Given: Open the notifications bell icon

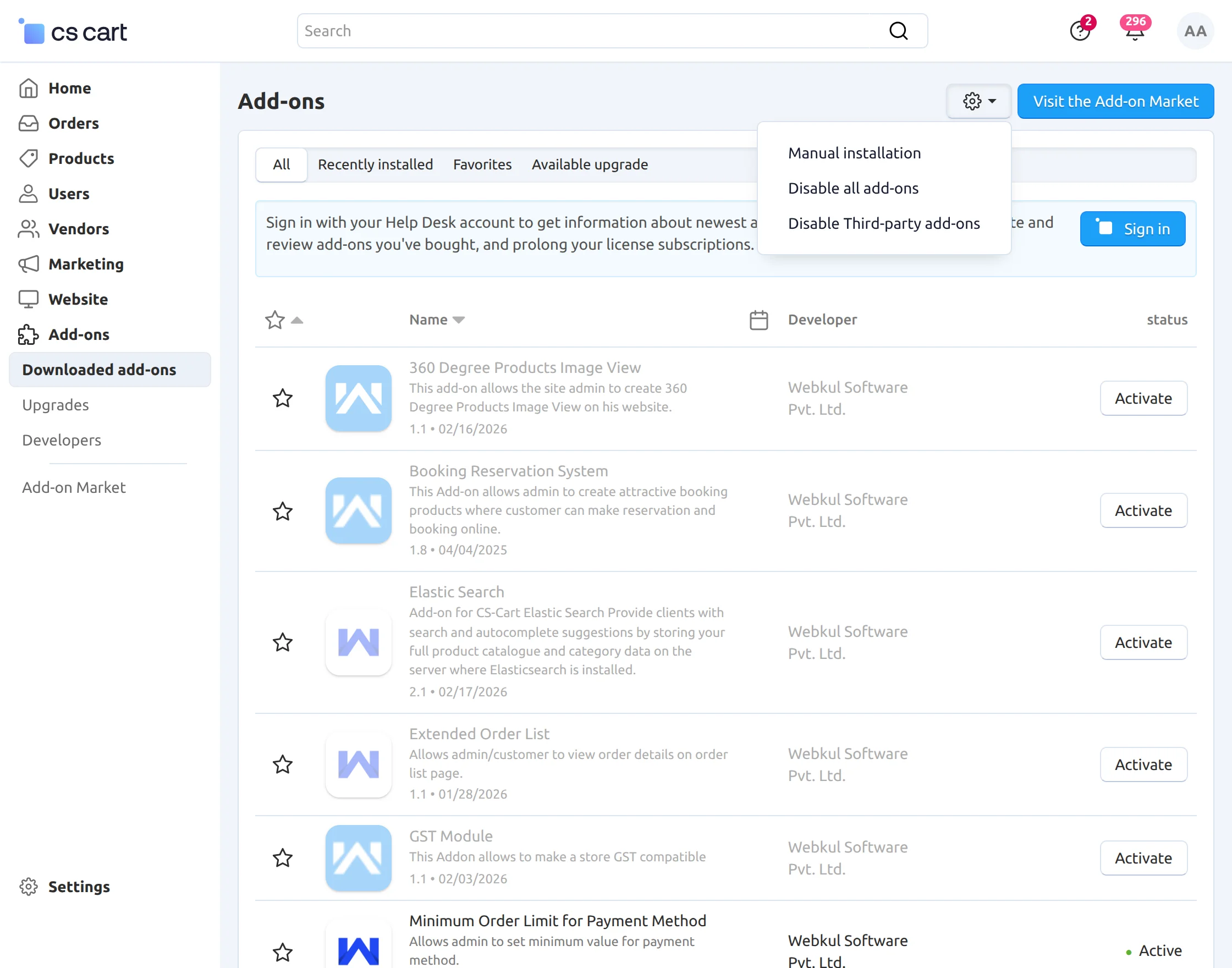Looking at the screenshot, I should [x=1134, y=32].
